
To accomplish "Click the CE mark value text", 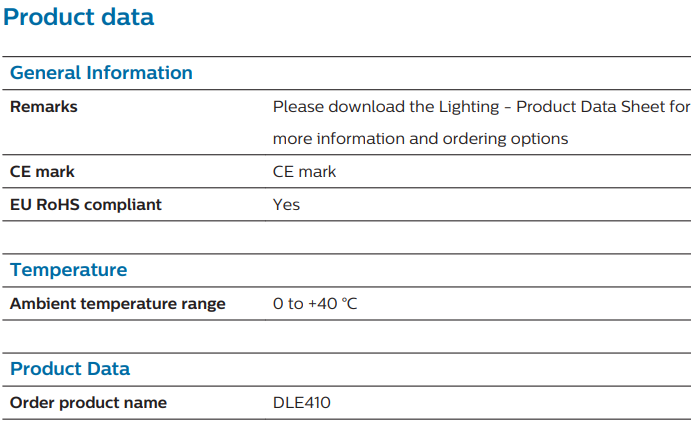I will pyautogui.click(x=304, y=172).
